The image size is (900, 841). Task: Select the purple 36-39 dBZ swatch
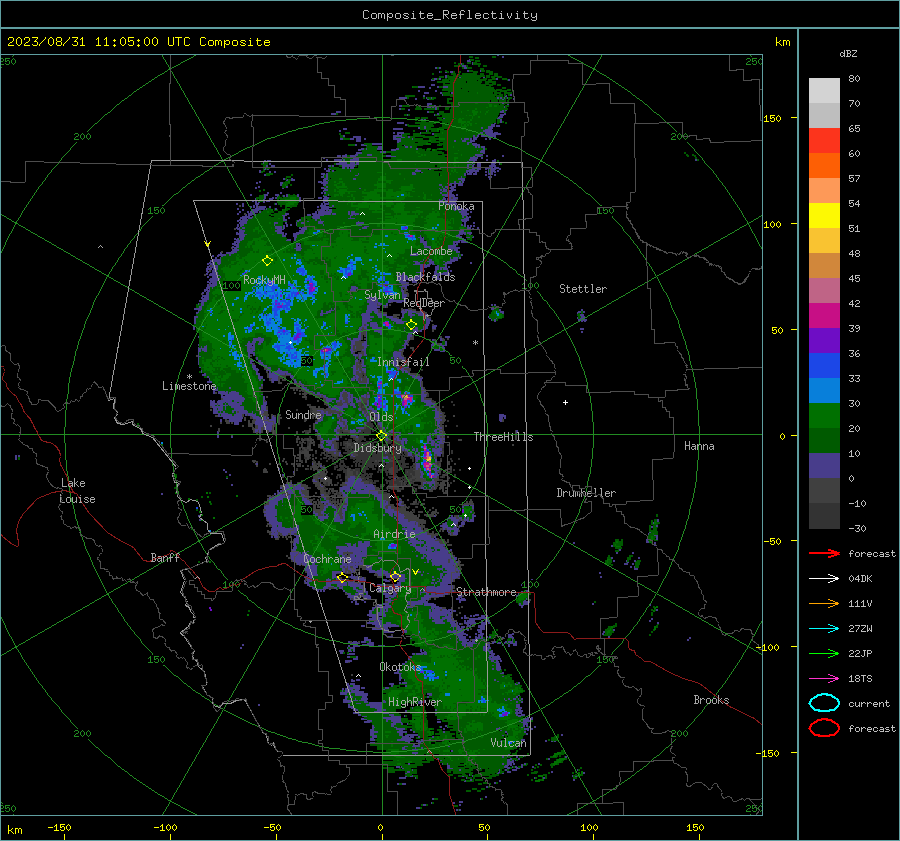(x=824, y=340)
